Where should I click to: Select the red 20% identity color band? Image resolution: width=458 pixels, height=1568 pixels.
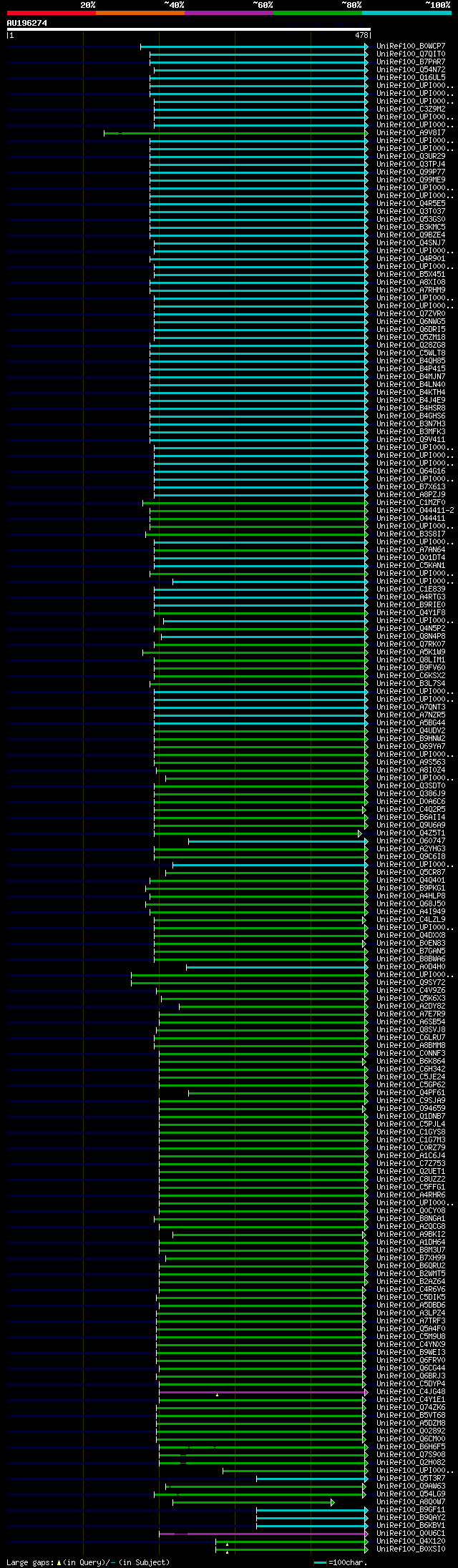[x=52, y=13]
